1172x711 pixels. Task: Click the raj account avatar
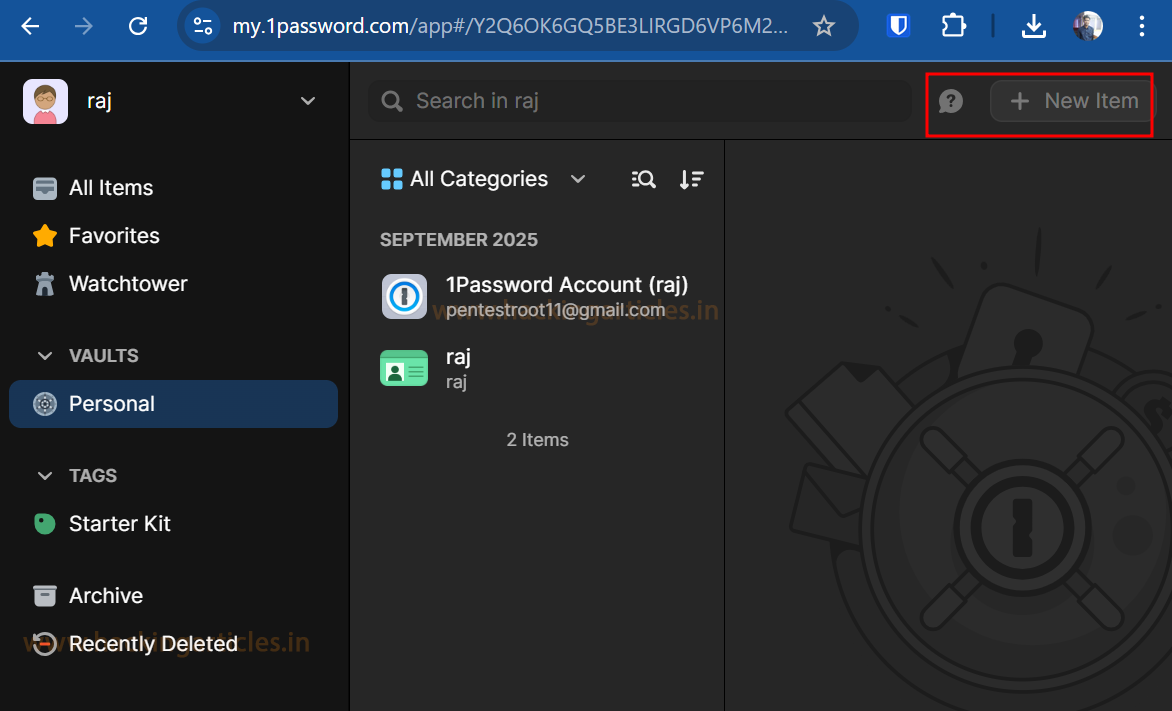46,101
